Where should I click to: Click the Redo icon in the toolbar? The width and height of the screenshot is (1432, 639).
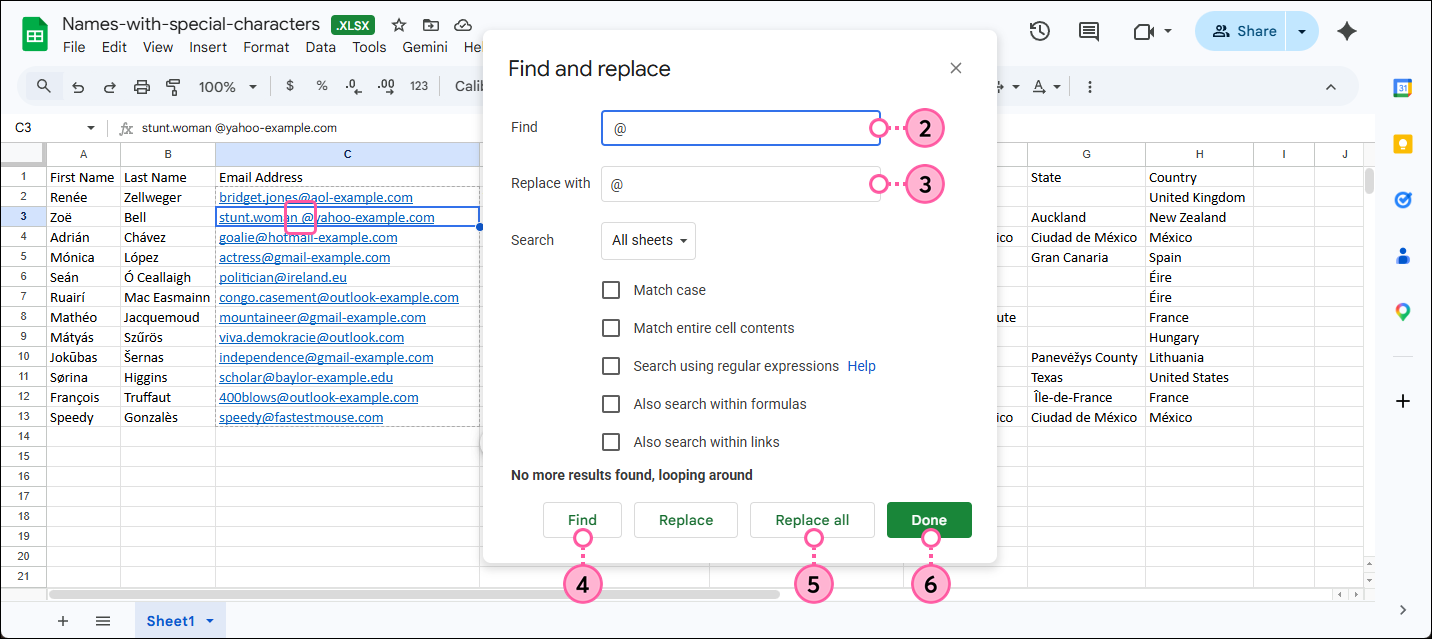[x=109, y=86]
